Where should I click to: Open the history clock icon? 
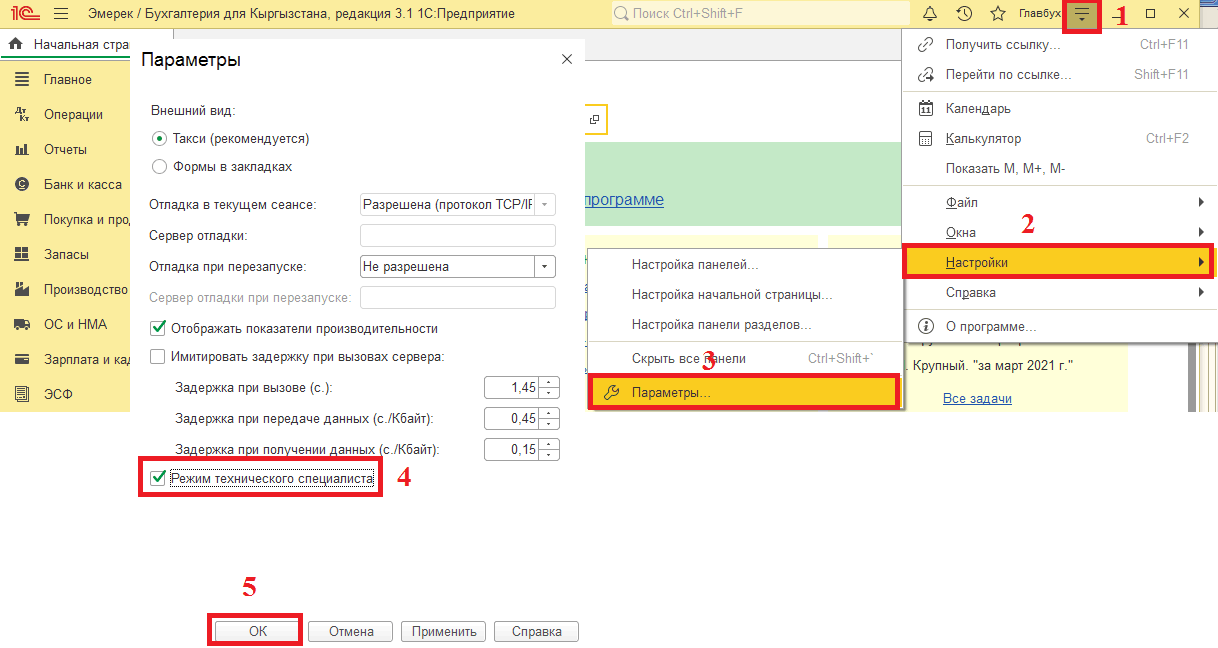pos(964,14)
